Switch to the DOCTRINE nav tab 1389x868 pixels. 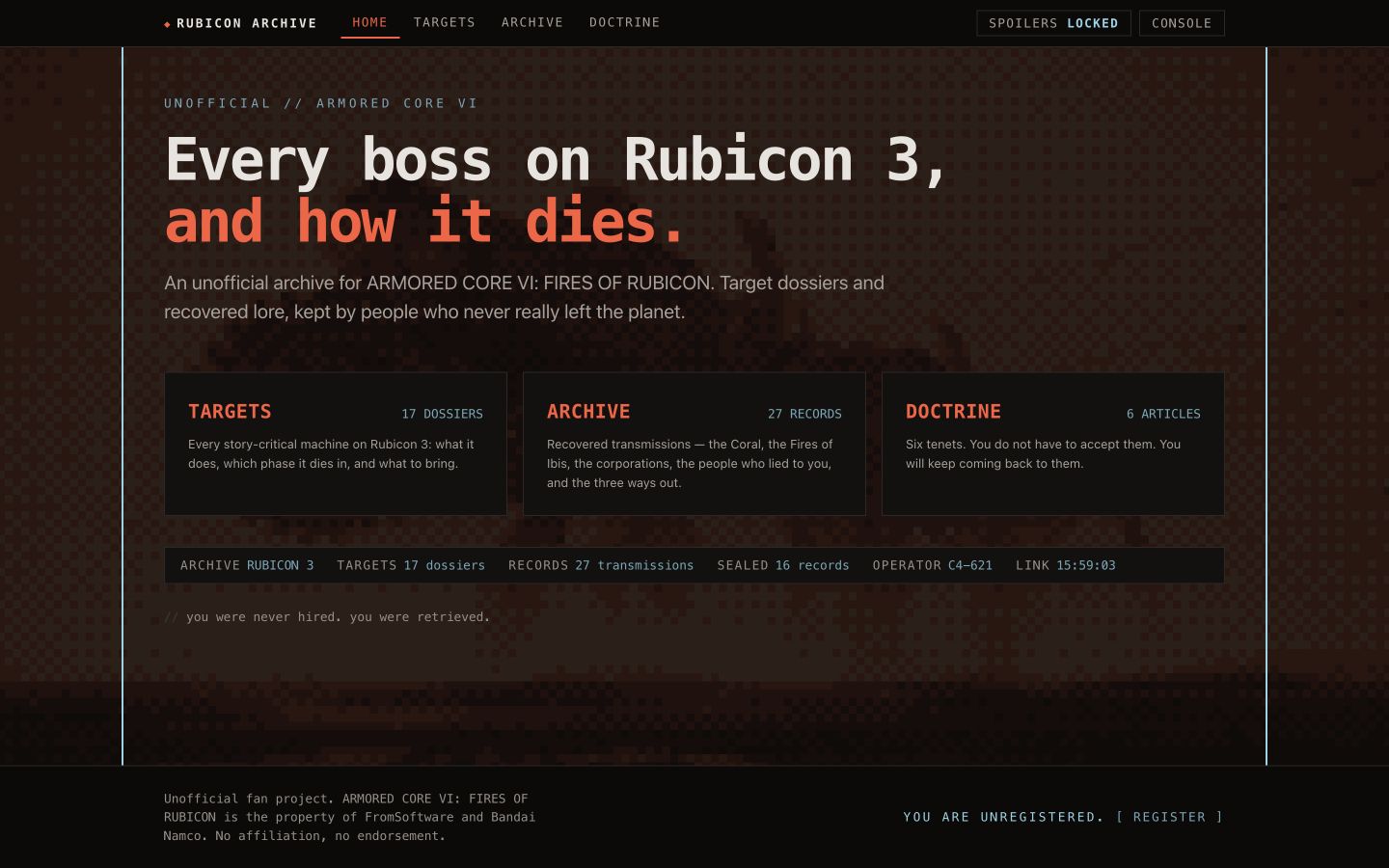[x=624, y=22]
